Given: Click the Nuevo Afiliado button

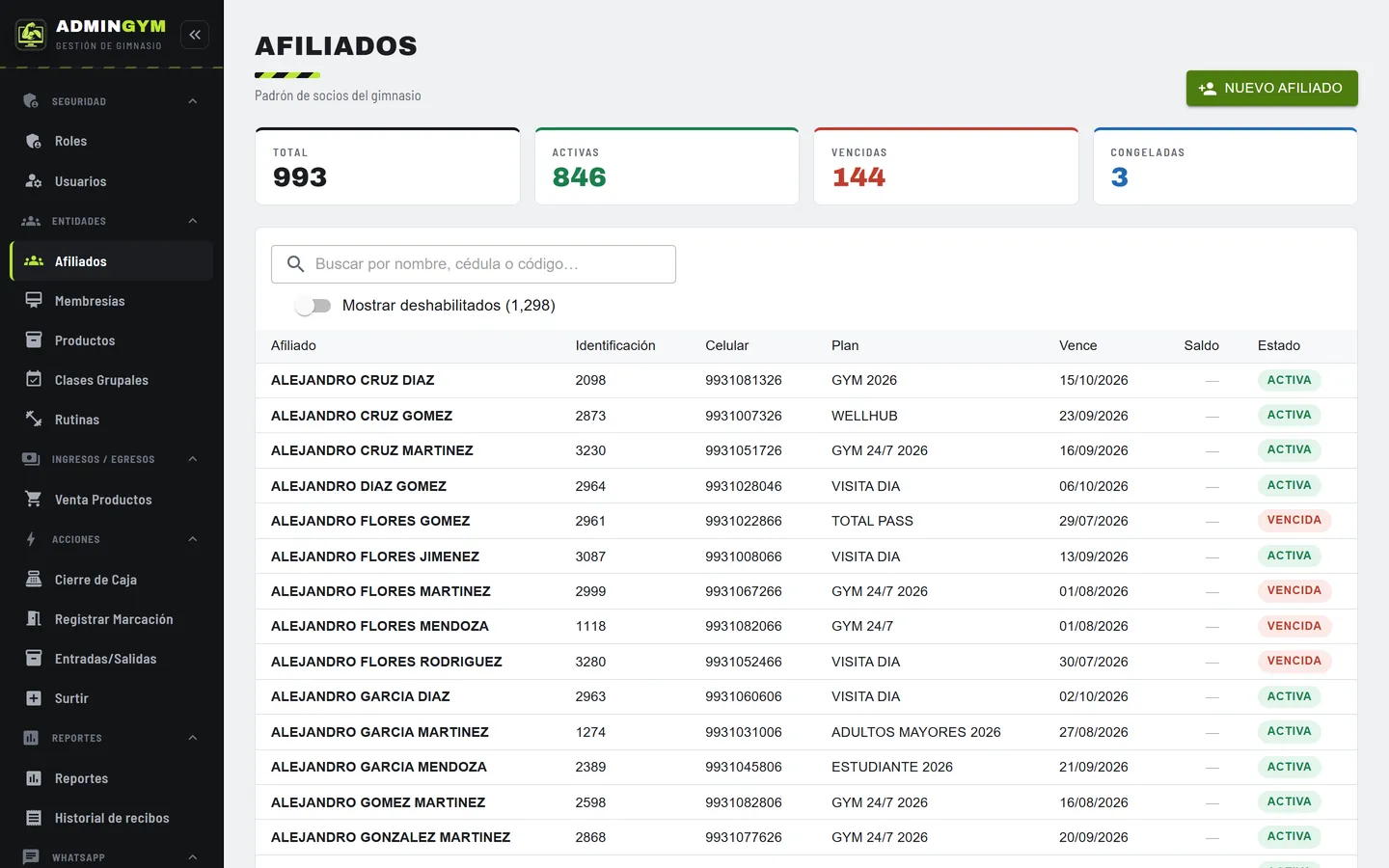Looking at the screenshot, I should tap(1271, 88).
